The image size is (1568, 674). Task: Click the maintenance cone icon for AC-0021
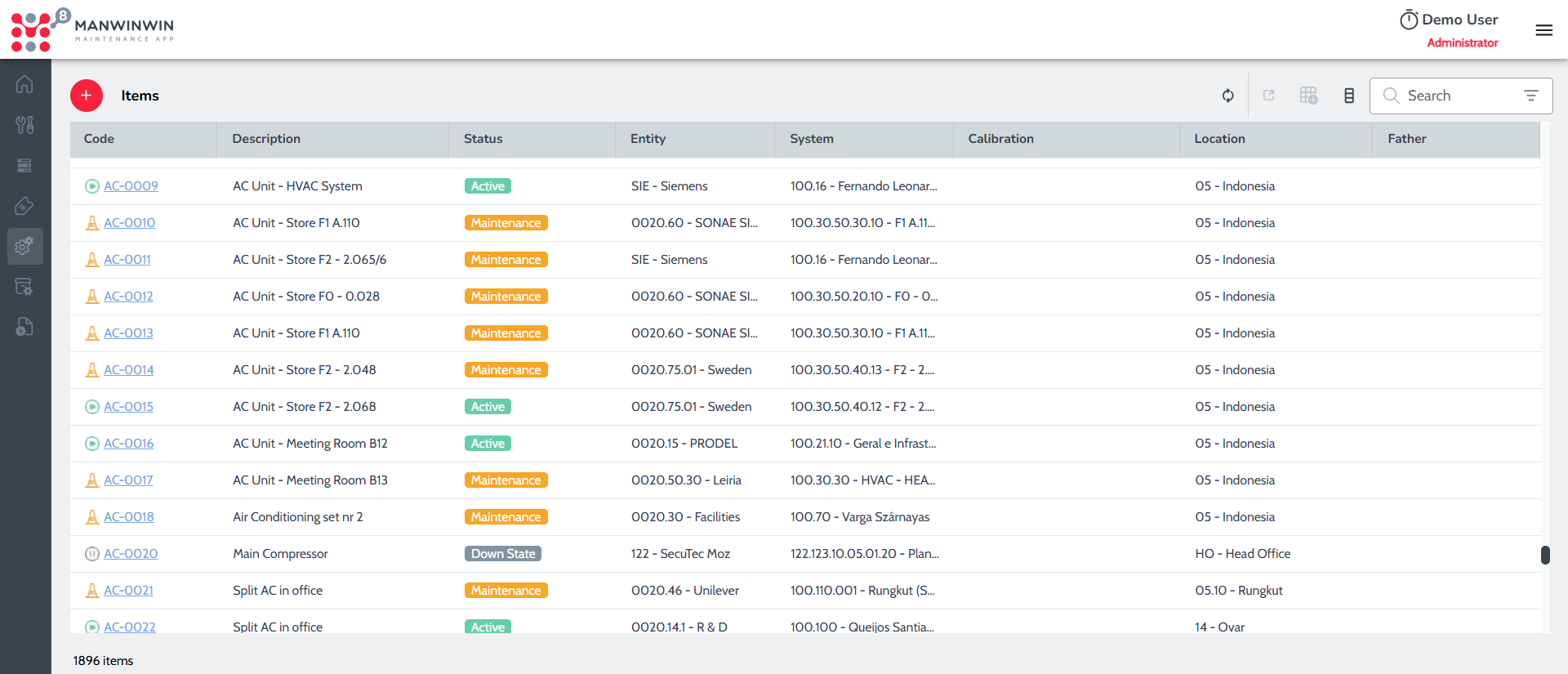pos(92,591)
